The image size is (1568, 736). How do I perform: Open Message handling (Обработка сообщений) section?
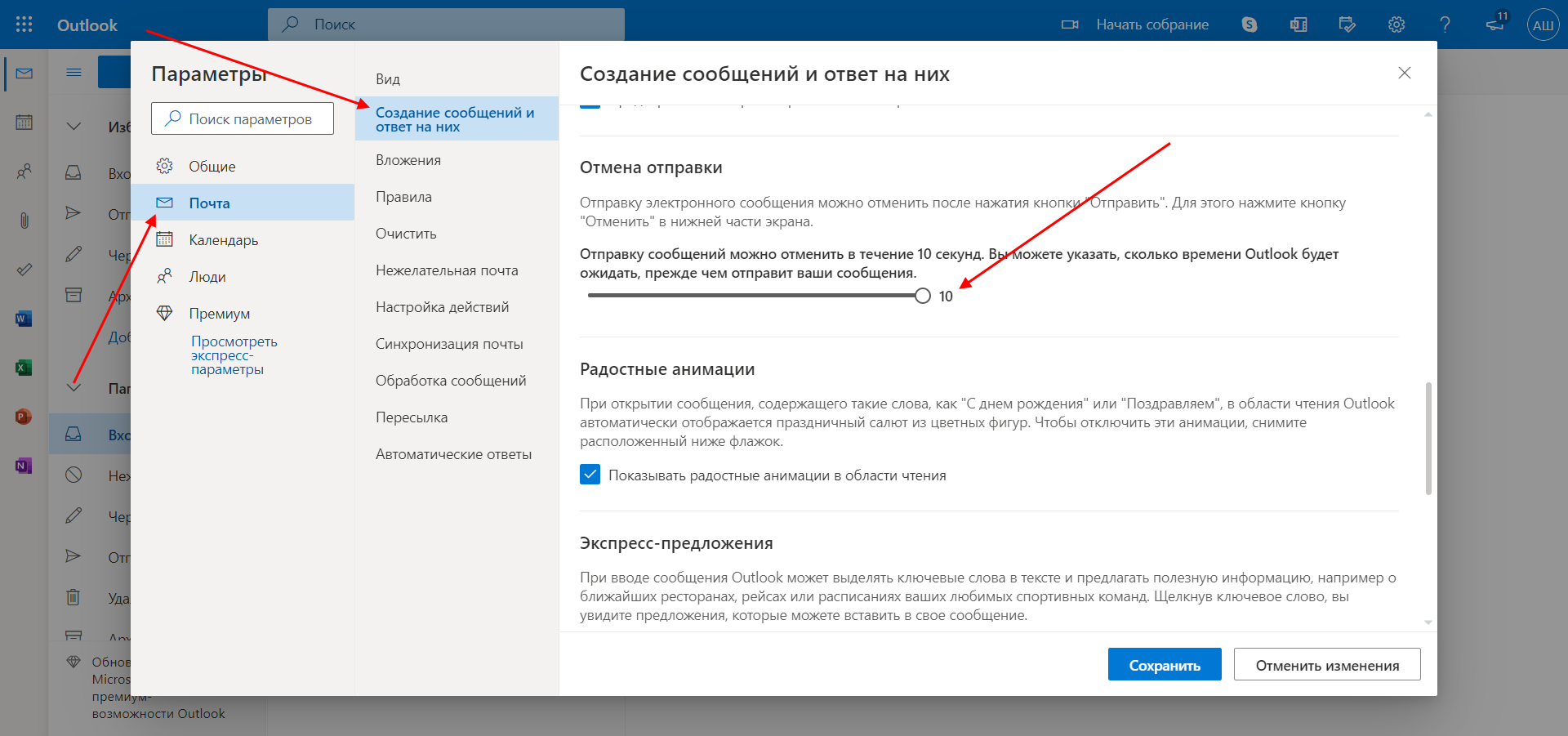(457, 381)
